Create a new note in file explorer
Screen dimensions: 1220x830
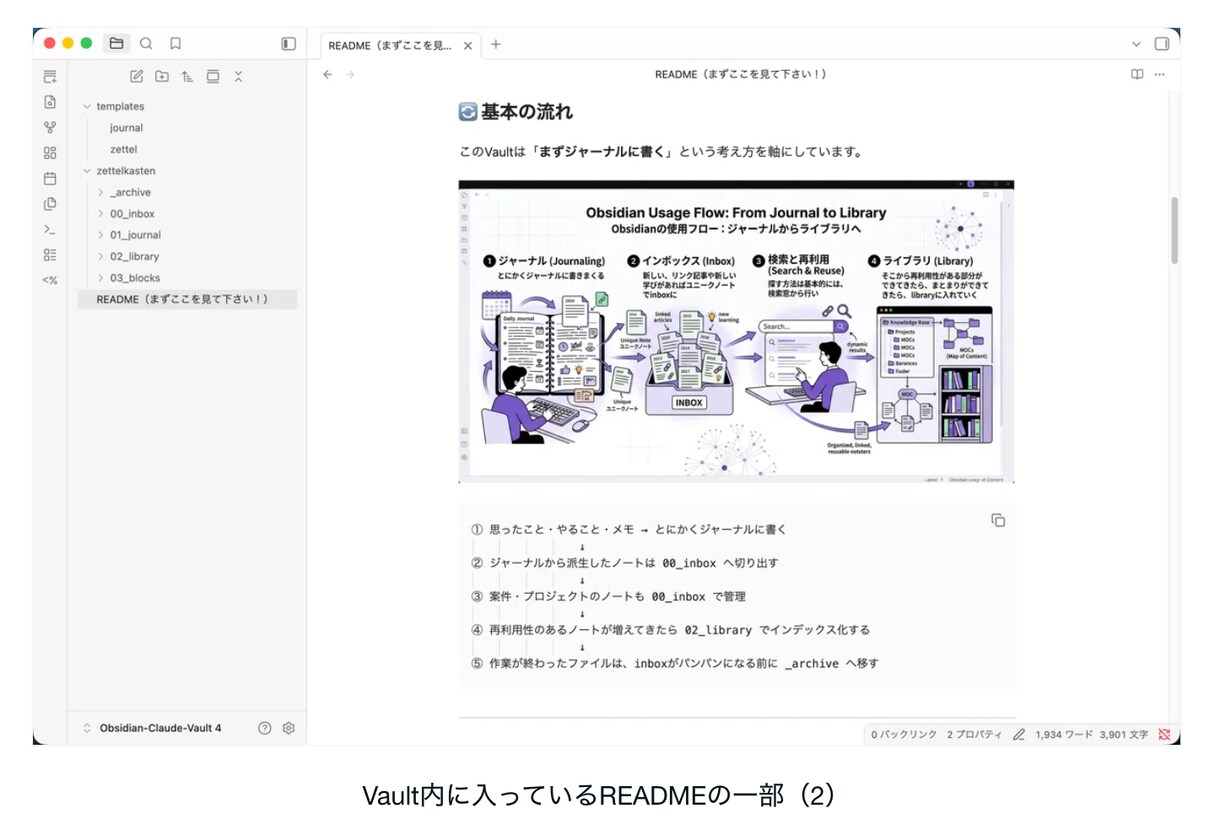tap(136, 76)
